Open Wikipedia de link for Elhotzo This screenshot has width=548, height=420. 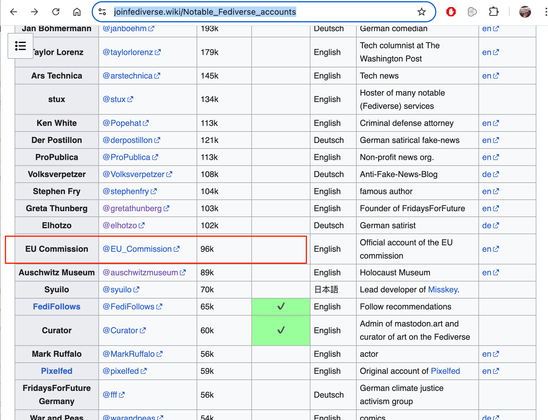pyautogui.click(x=490, y=226)
